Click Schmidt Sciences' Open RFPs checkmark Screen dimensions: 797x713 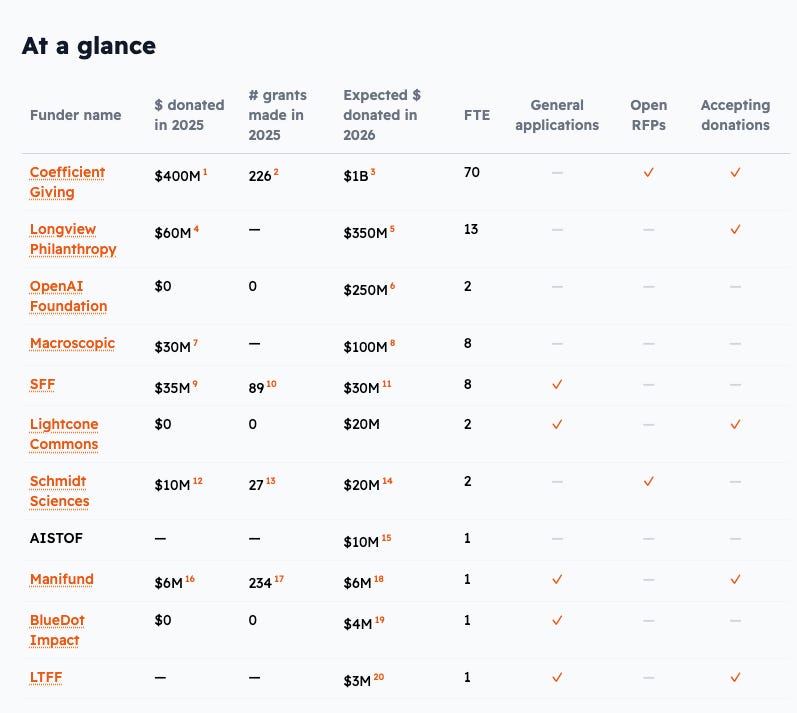pyautogui.click(x=649, y=482)
